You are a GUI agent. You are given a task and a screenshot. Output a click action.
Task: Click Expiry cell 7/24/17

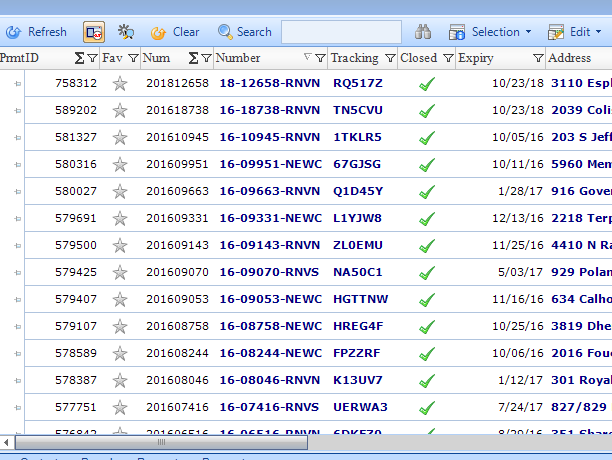520,407
